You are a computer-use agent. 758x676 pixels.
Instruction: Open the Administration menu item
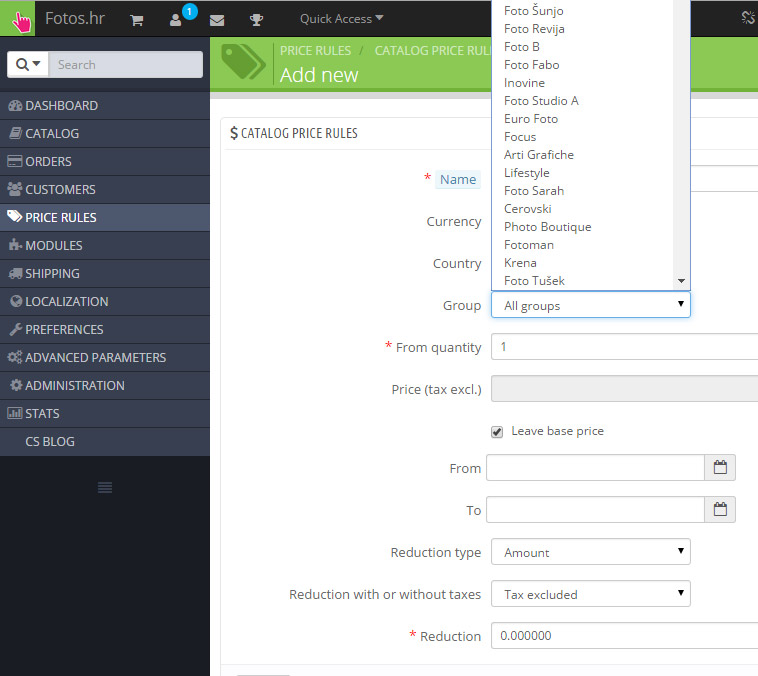pyautogui.click(x=105, y=386)
